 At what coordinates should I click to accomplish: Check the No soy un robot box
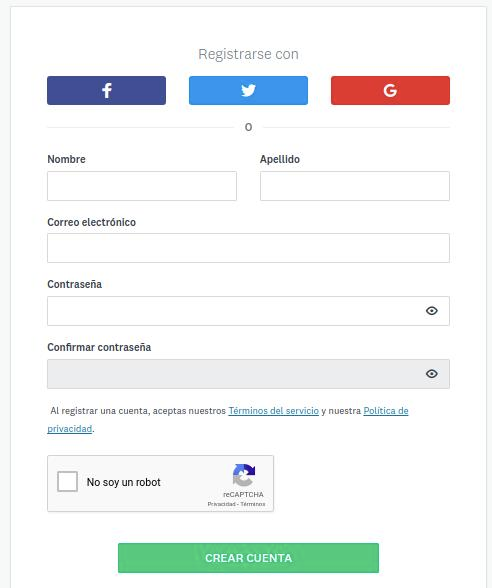click(68, 482)
